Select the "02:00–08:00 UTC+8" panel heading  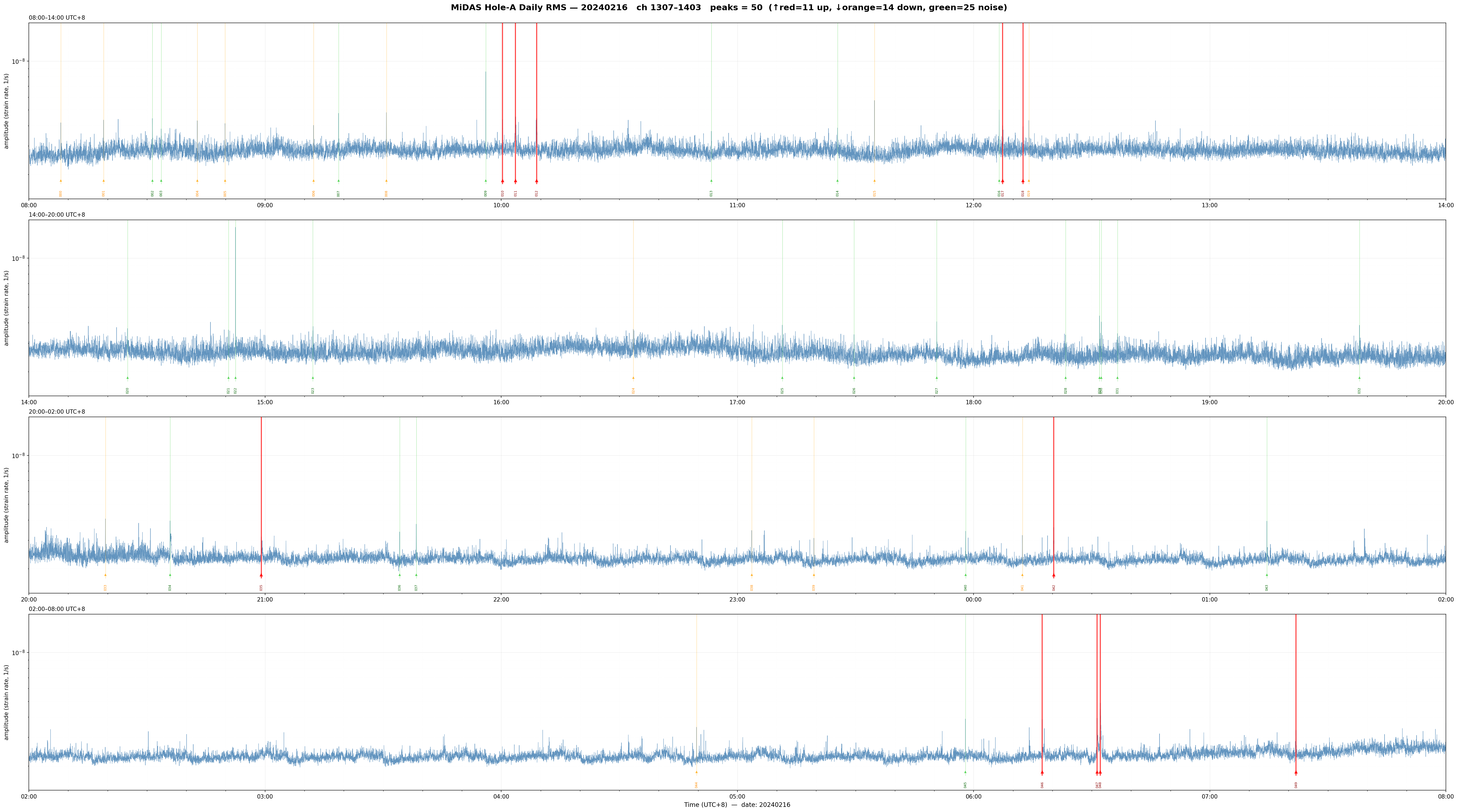pyautogui.click(x=57, y=609)
